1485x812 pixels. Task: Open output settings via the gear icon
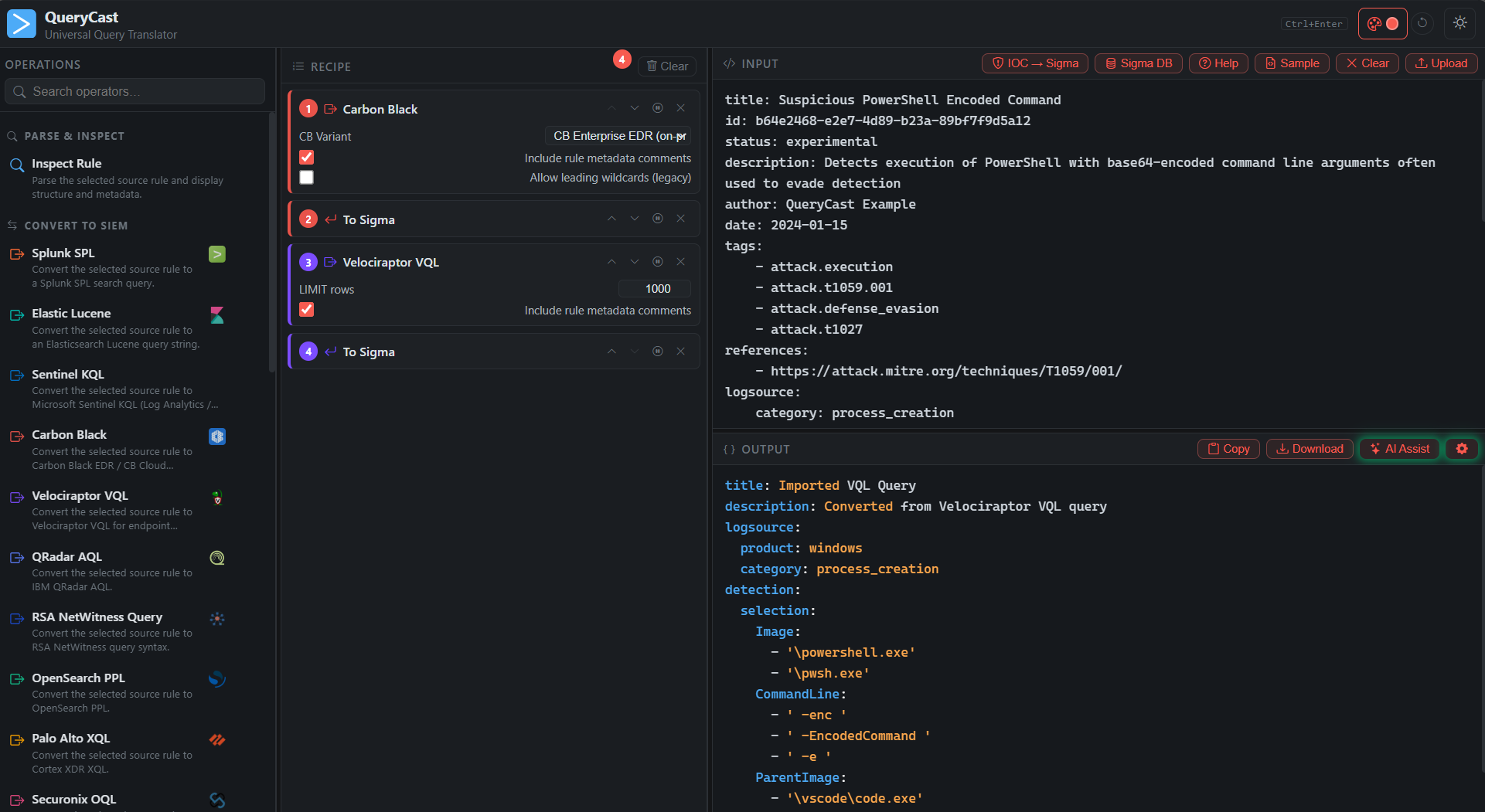[x=1462, y=449]
